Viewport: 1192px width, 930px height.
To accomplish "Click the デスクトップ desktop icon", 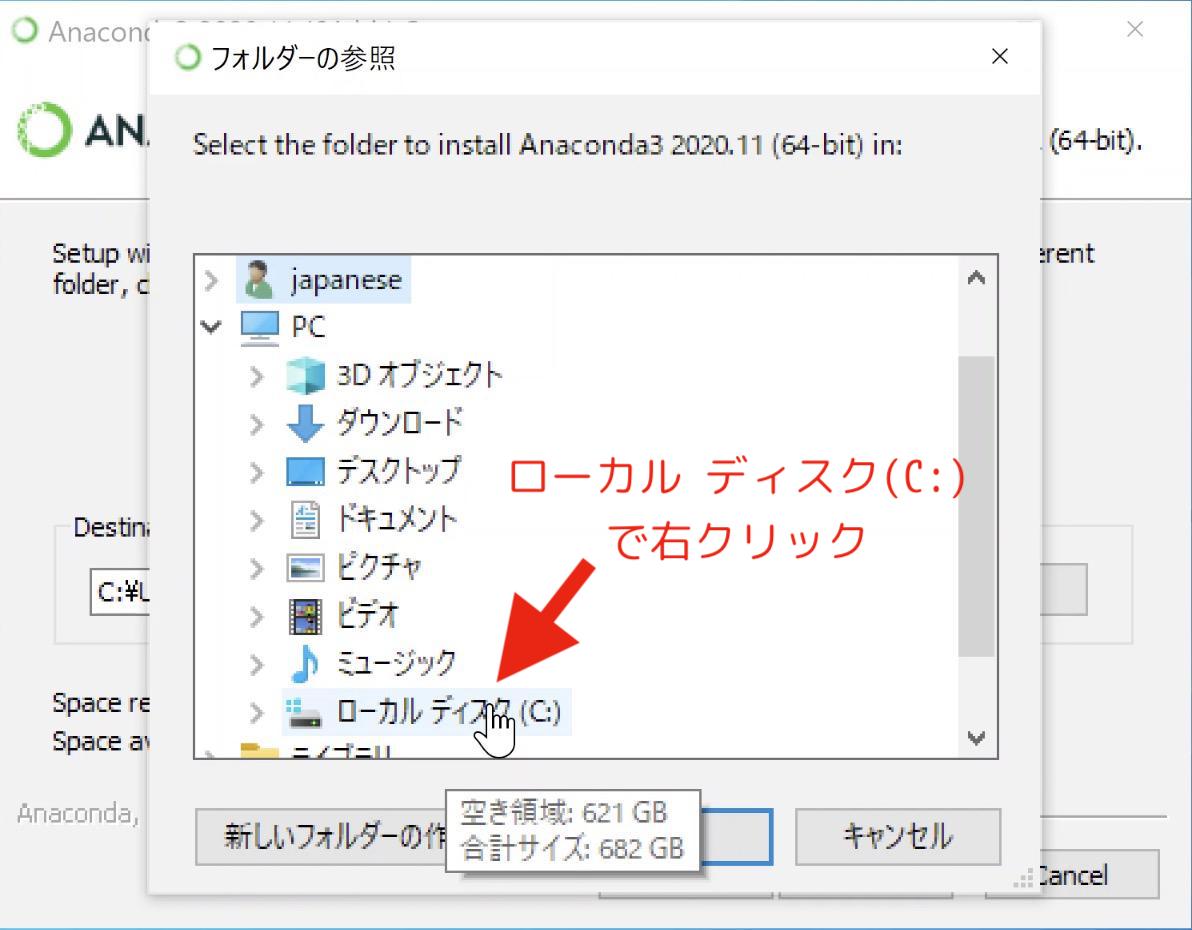I will coord(306,471).
